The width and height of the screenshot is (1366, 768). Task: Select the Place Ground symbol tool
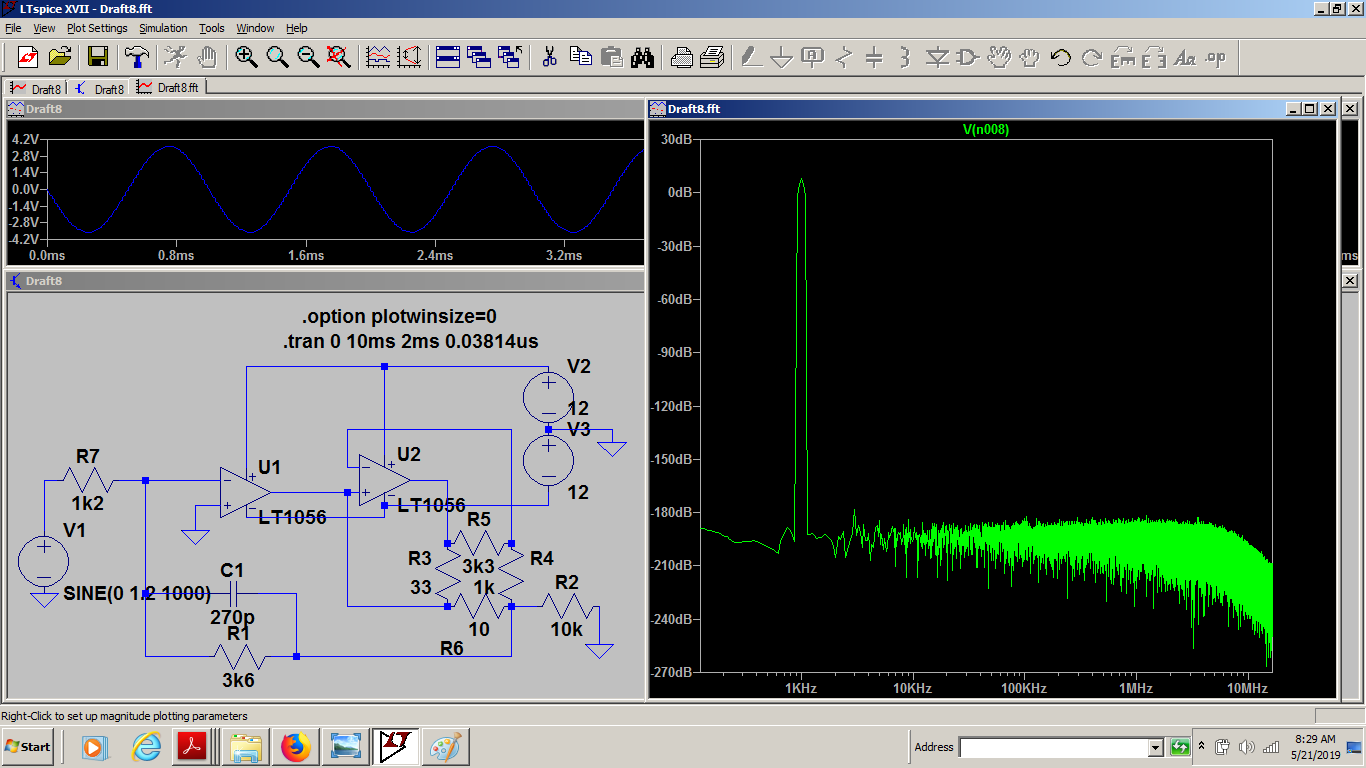pyautogui.click(x=782, y=56)
